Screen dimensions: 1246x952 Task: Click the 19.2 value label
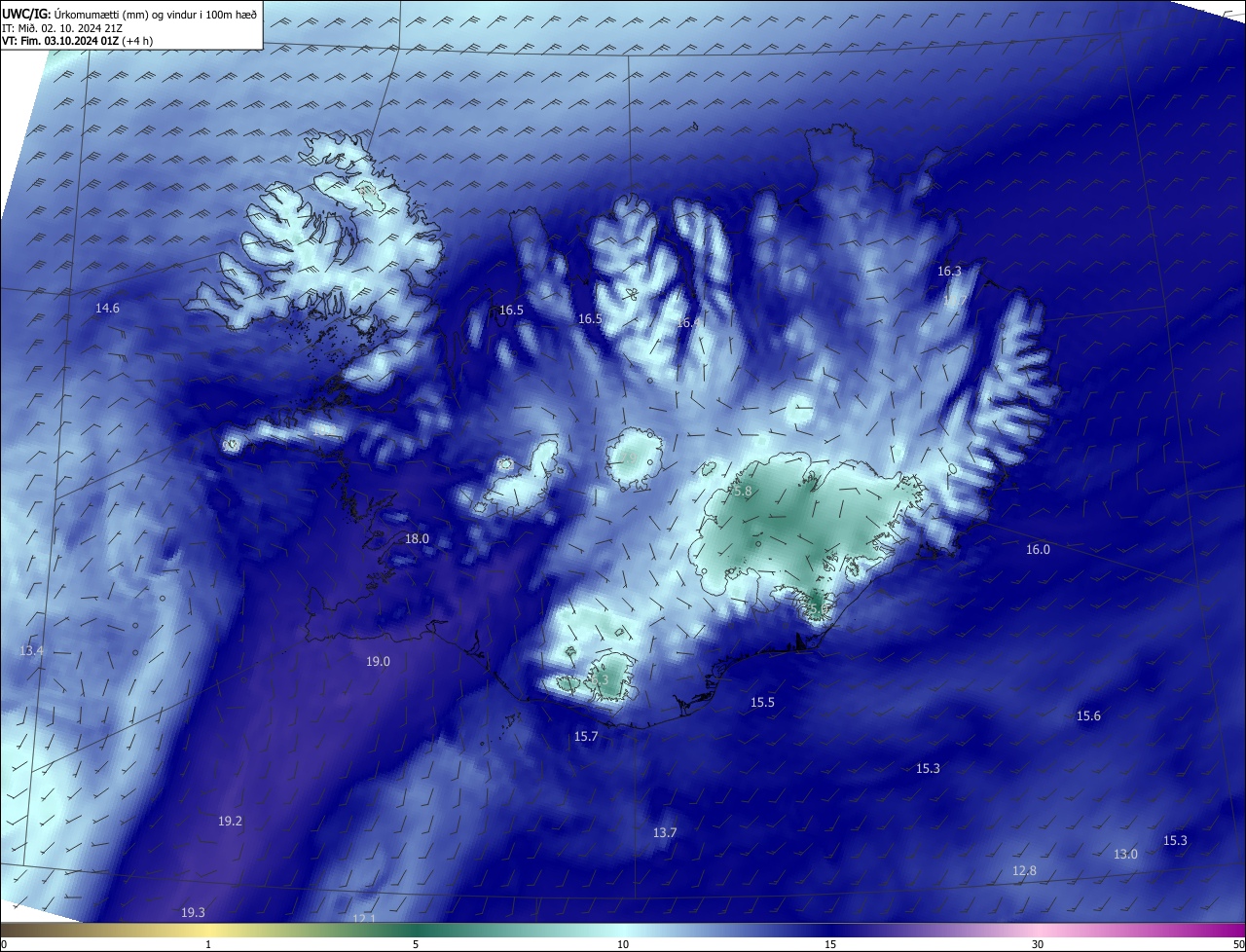click(x=230, y=822)
